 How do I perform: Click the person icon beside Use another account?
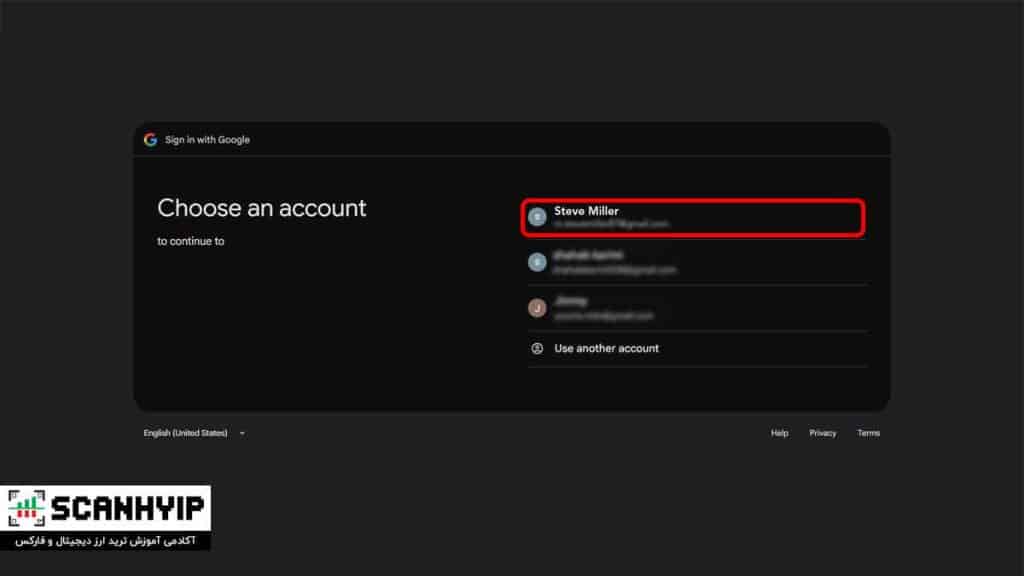pos(537,349)
